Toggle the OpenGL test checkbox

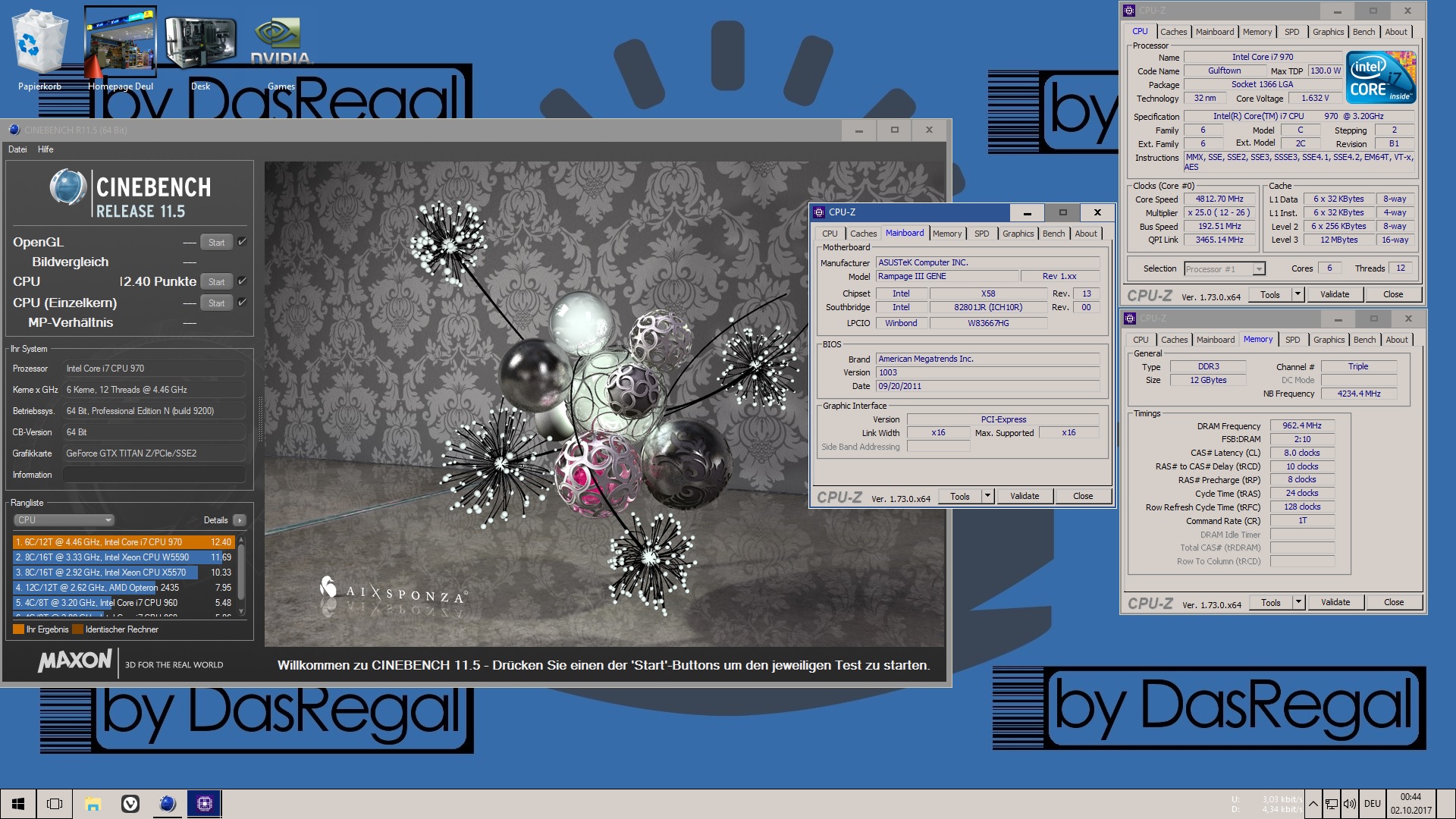click(x=242, y=242)
